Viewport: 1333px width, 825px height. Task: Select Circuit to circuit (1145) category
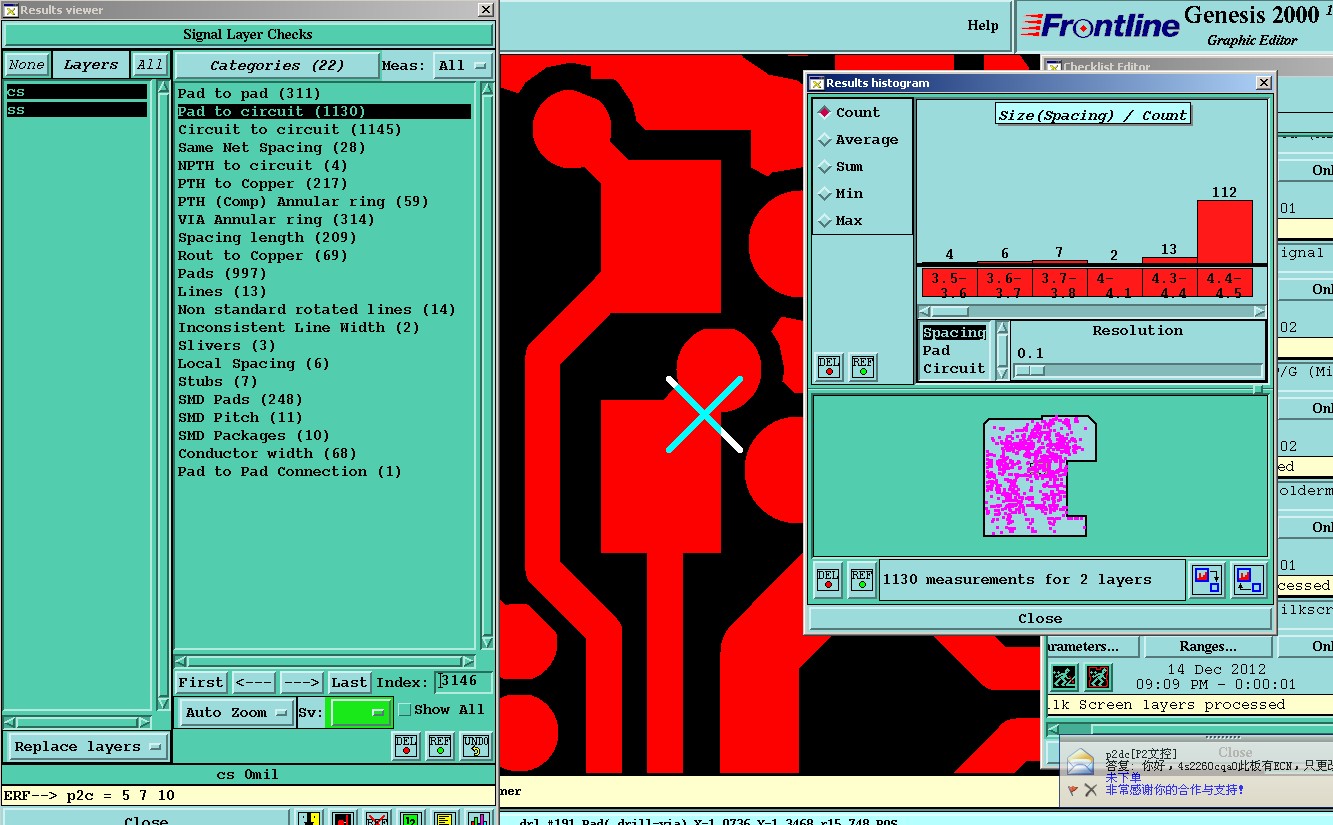[x=289, y=129]
